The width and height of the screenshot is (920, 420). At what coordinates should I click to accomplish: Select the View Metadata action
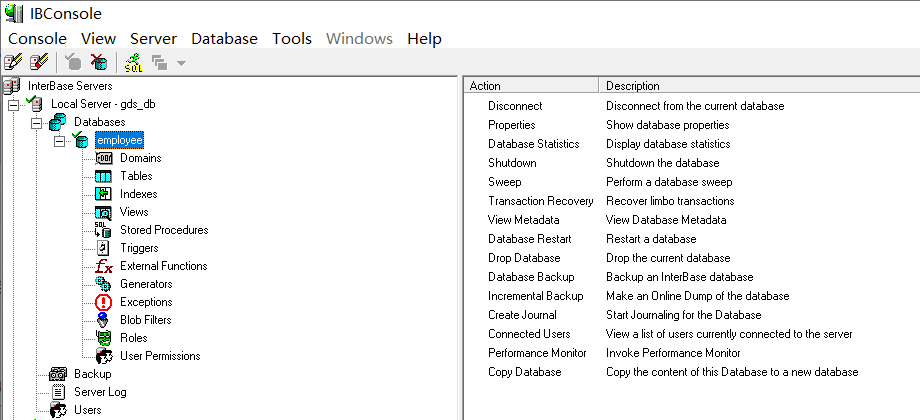click(x=523, y=220)
